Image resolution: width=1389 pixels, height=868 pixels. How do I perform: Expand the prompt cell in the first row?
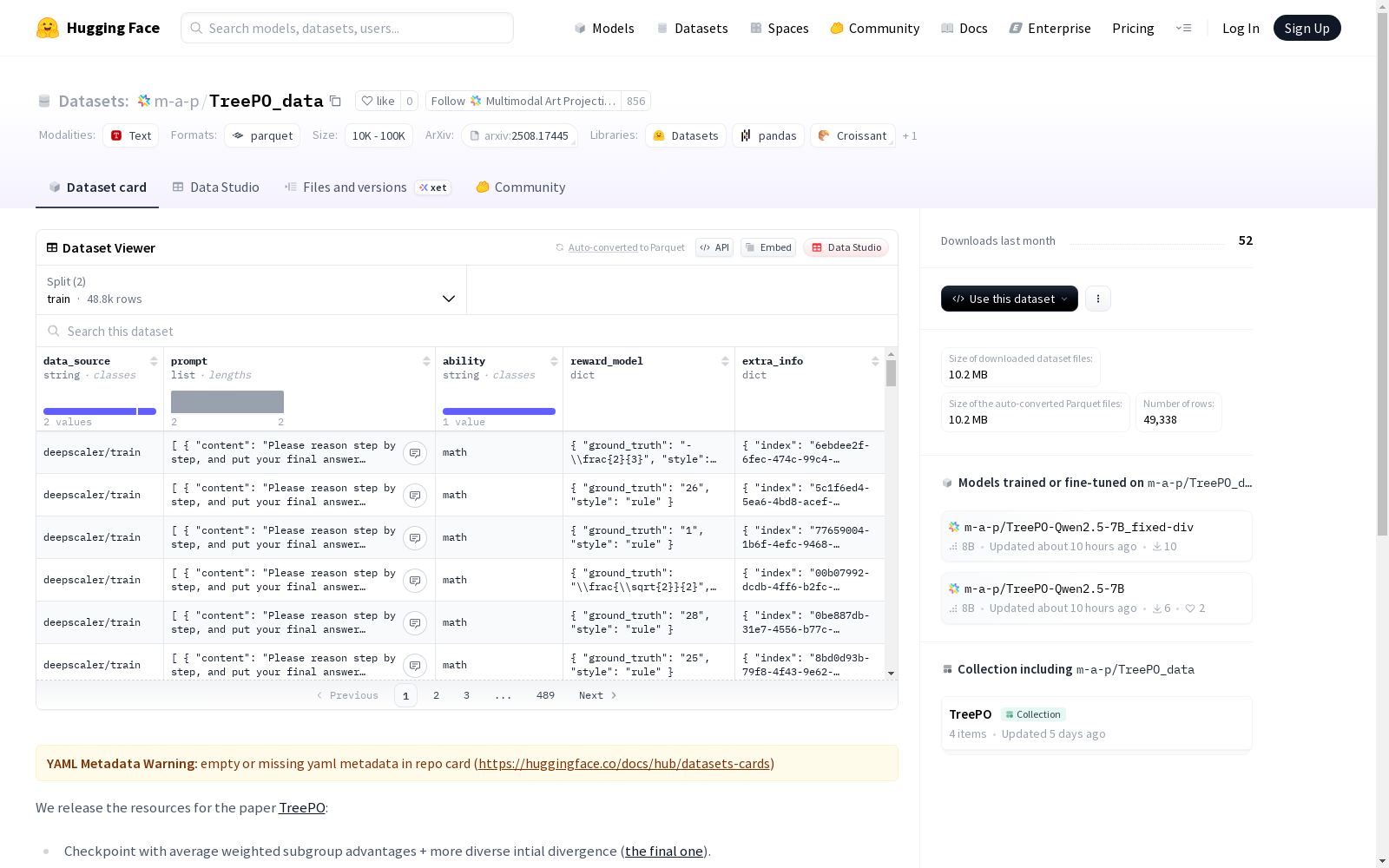tap(415, 453)
